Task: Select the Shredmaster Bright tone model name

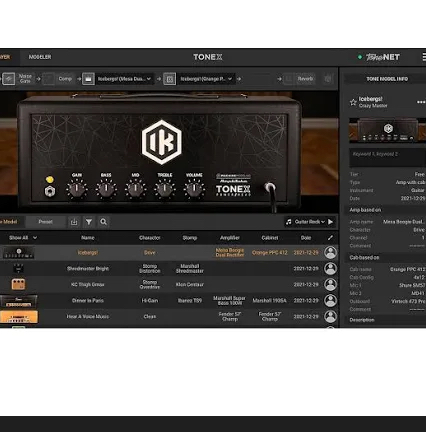Action: (x=88, y=269)
